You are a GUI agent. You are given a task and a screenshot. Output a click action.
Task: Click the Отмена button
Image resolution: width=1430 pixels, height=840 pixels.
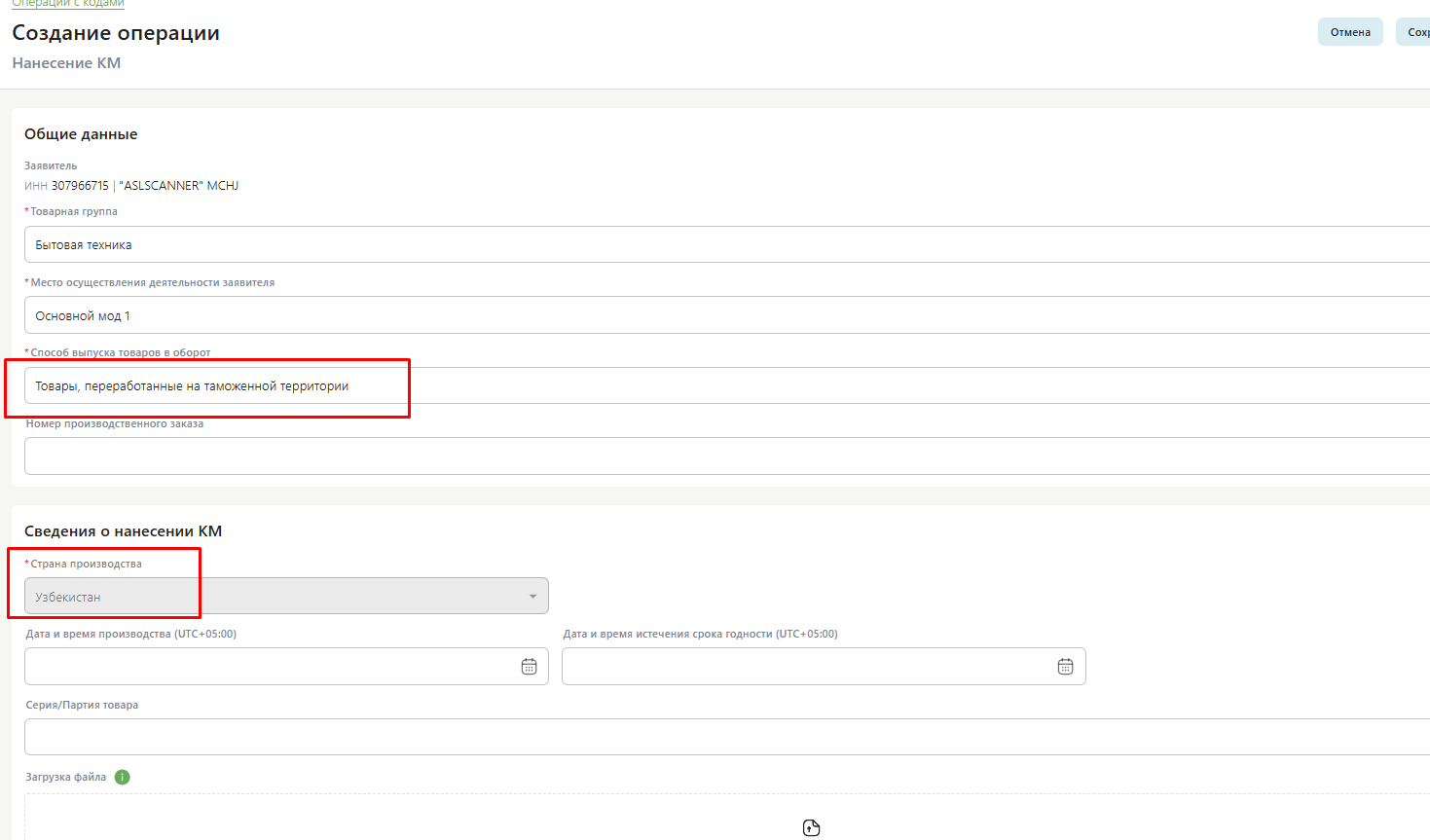pyautogui.click(x=1350, y=32)
